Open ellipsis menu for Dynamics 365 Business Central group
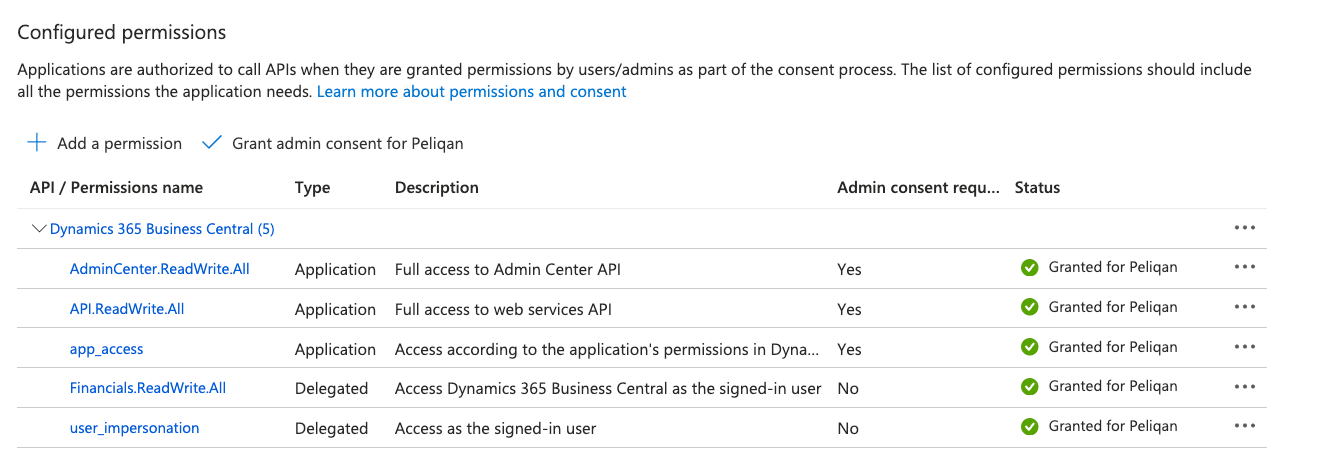The width and height of the screenshot is (1325, 453). (1244, 228)
